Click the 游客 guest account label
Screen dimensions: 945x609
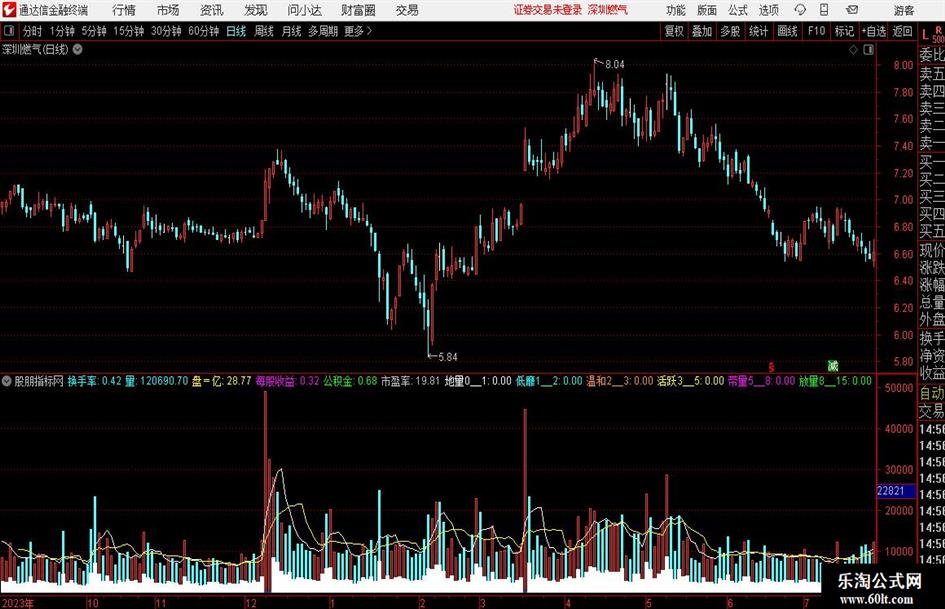(x=904, y=10)
